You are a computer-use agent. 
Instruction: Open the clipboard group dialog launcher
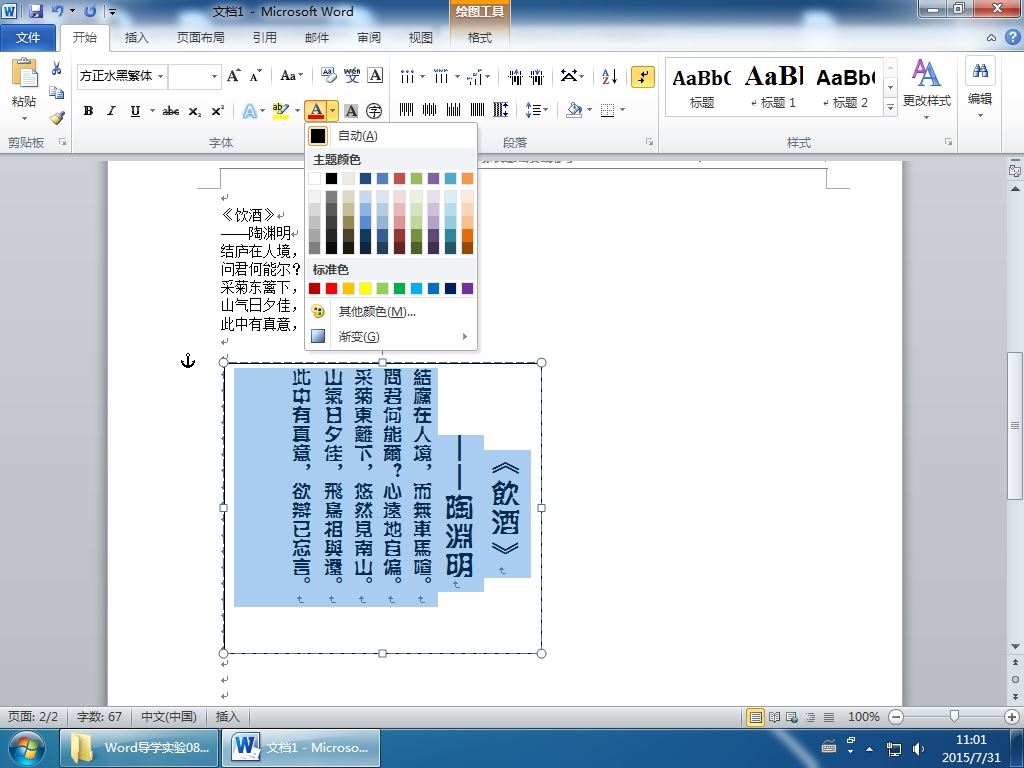[63, 142]
